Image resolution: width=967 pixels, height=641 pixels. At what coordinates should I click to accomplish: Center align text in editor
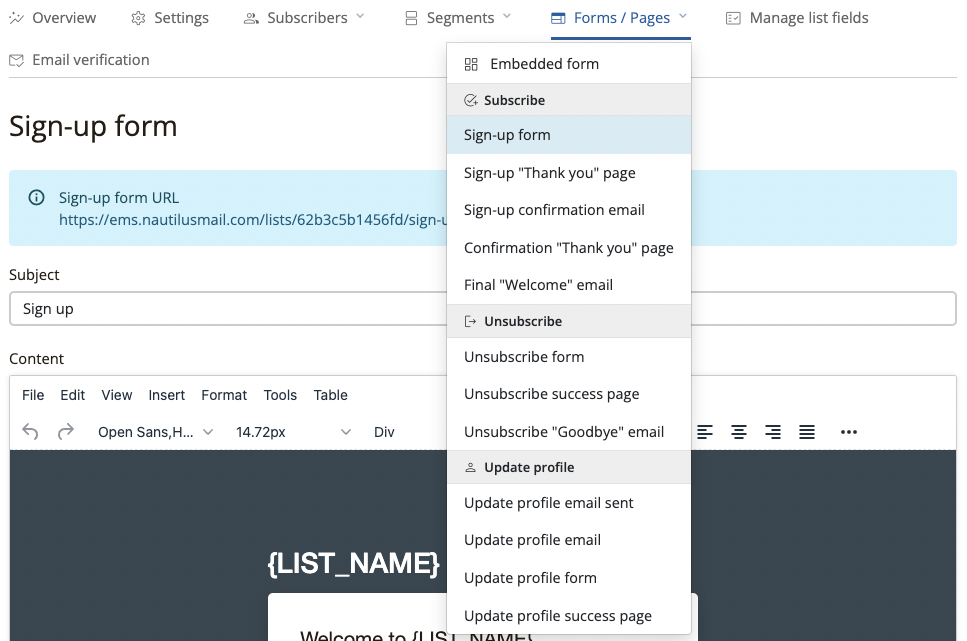tap(739, 432)
